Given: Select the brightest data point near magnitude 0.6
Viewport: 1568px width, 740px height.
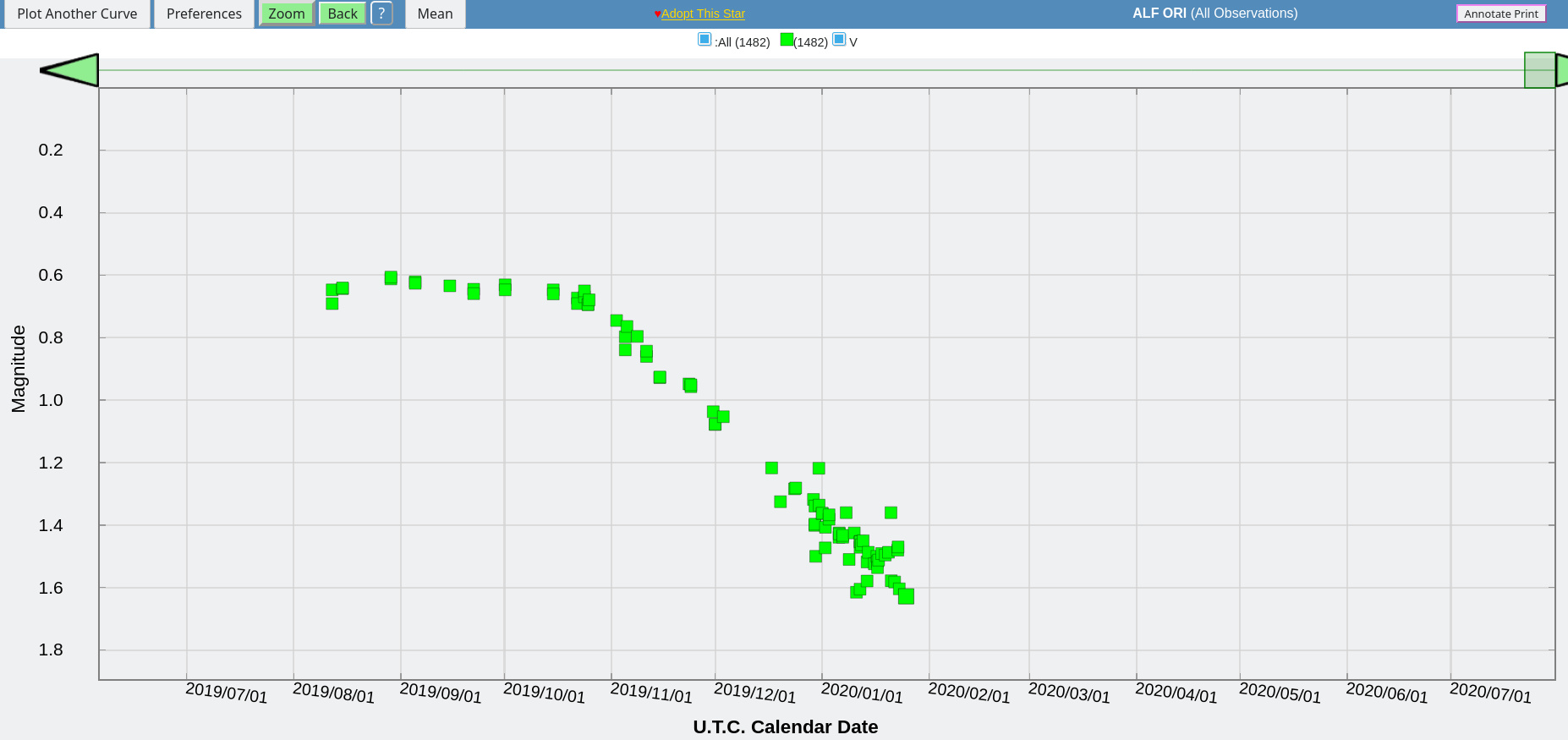Looking at the screenshot, I should coord(391,277).
